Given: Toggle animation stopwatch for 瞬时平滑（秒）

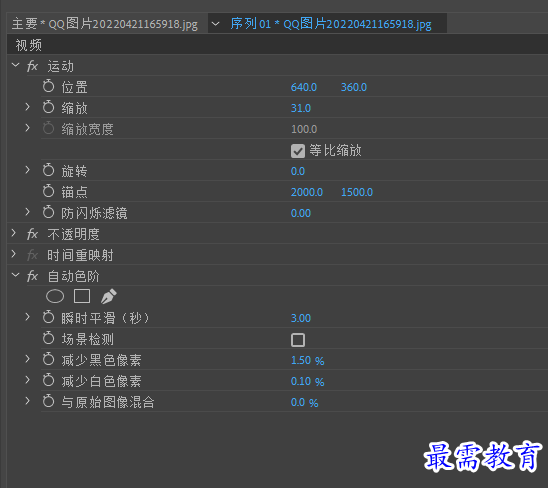Looking at the screenshot, I should (x=48, y=317).
